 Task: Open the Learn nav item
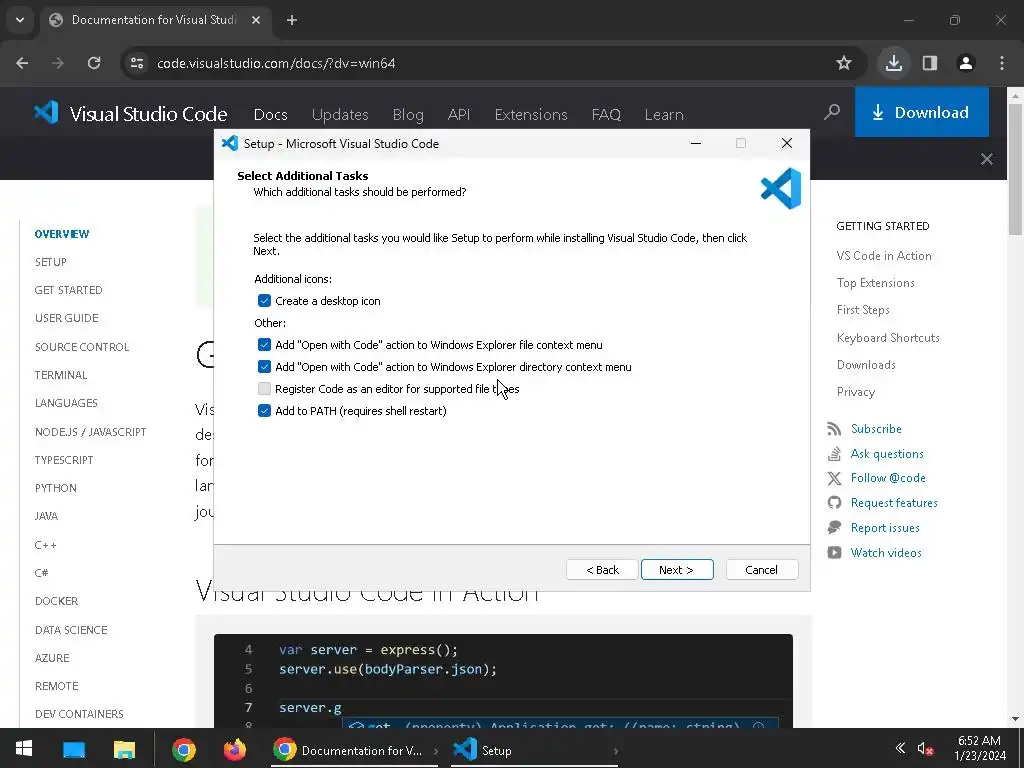click(664, 114)
